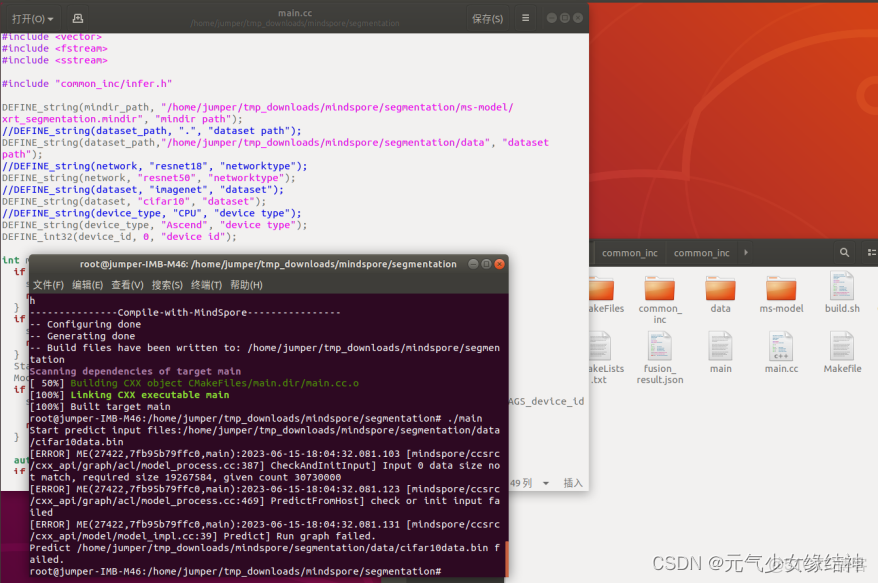Click the './main' command line in terminal

tap(256, 418)
